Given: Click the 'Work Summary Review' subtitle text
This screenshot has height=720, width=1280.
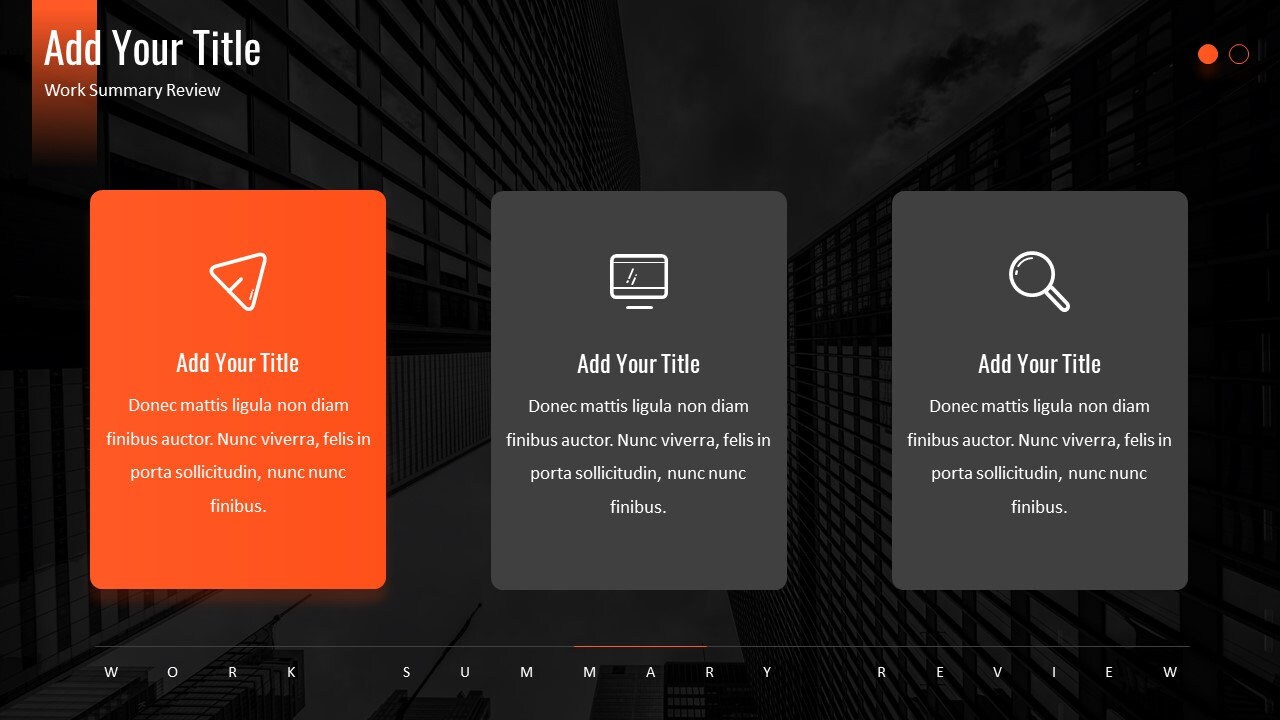Looking at the screenshot, I should tap(131, 90).
